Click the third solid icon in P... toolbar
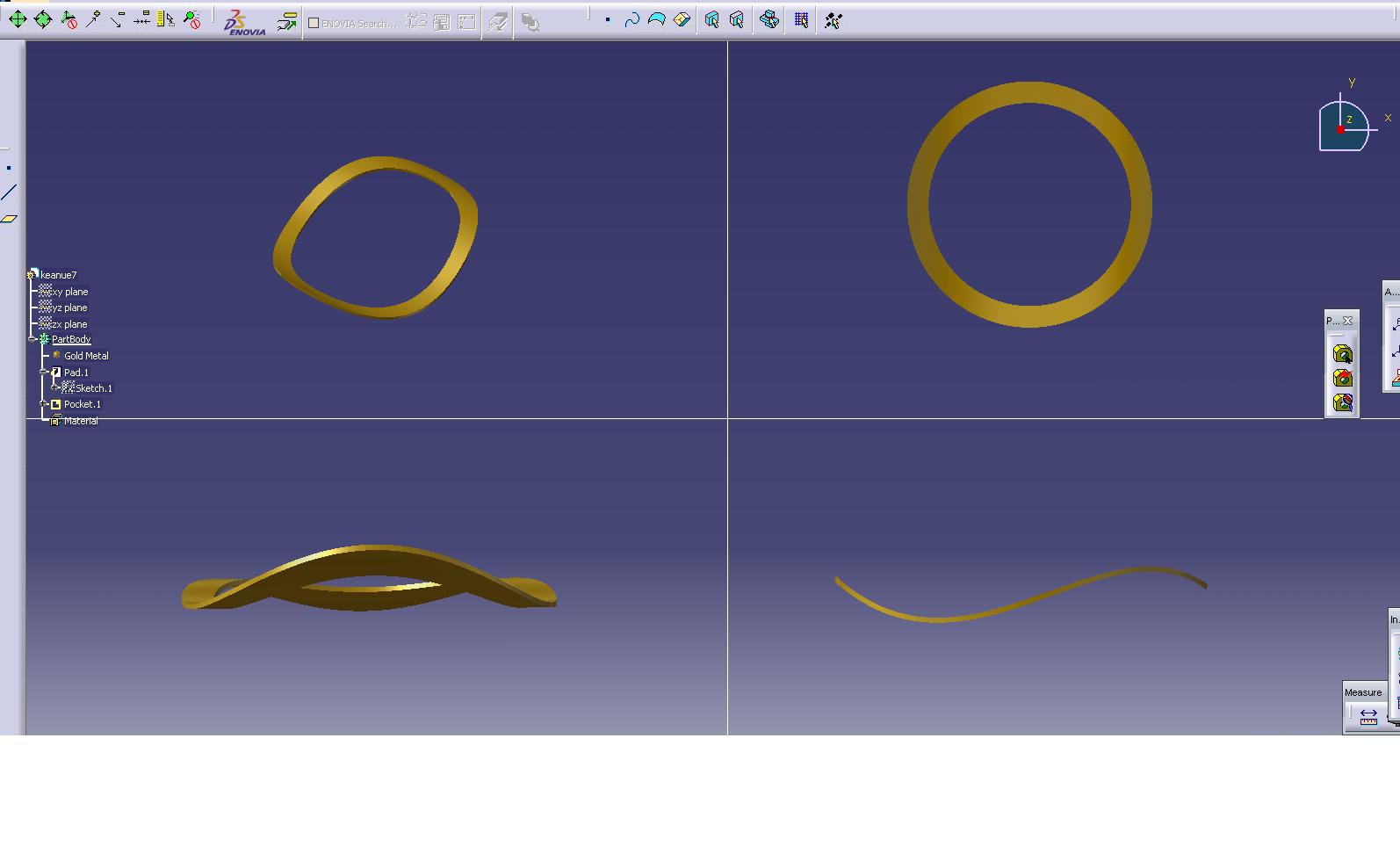This screenshot has height=854, width=1400. (x=1342, y=402)
